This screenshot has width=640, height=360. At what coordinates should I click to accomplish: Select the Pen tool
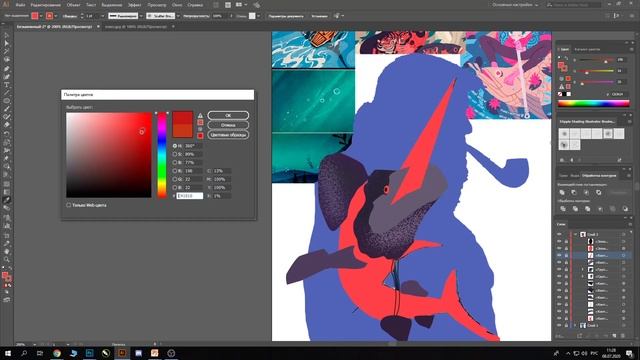[x=7, y=68]
